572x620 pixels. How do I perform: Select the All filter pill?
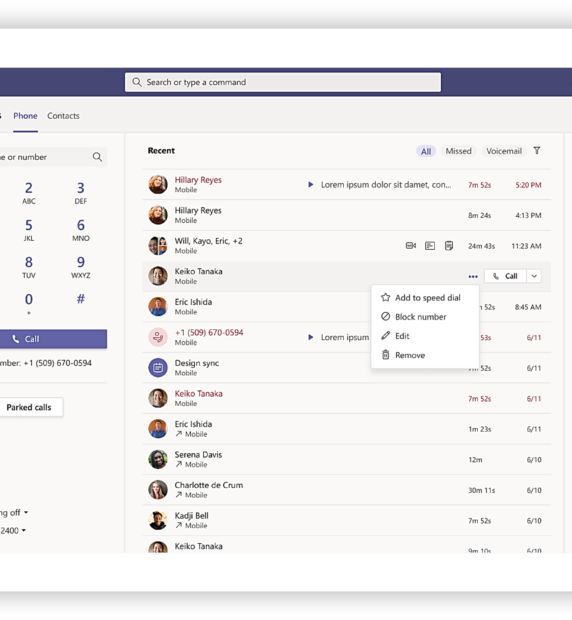(x=426, y=151)
